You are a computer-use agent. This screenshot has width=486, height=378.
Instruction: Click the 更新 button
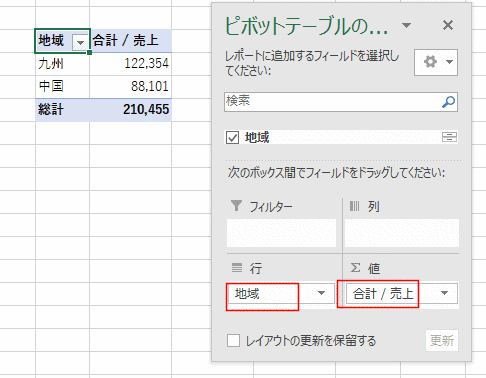pyautogui.click(x=442, y=340)
